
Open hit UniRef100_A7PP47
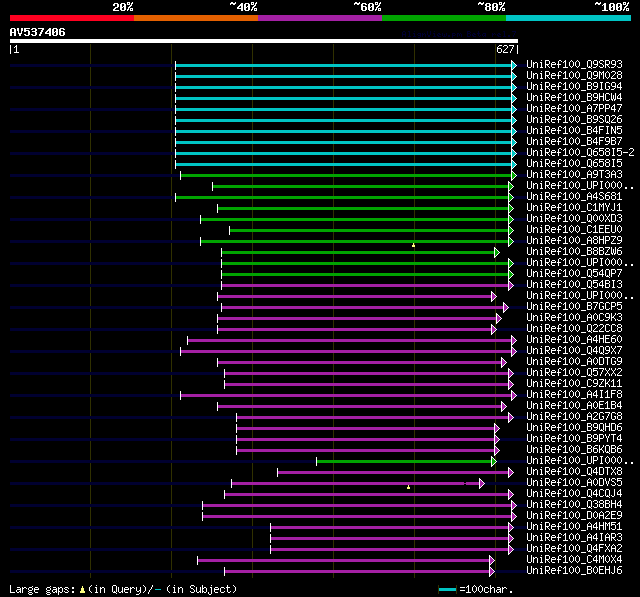click(x=574, y=109)
